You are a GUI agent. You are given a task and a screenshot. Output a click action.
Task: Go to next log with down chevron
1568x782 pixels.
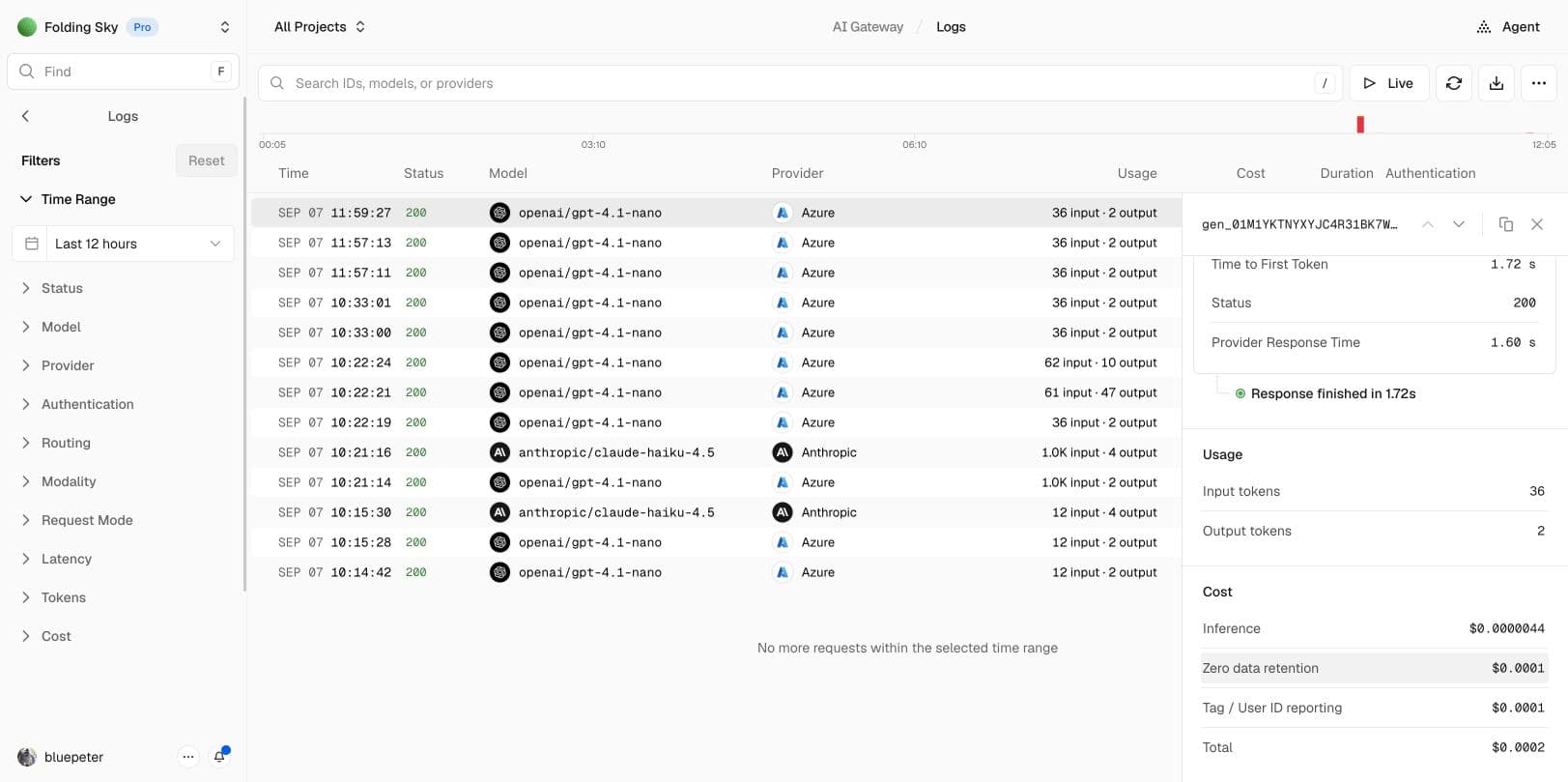click(x=1458, y=224)
